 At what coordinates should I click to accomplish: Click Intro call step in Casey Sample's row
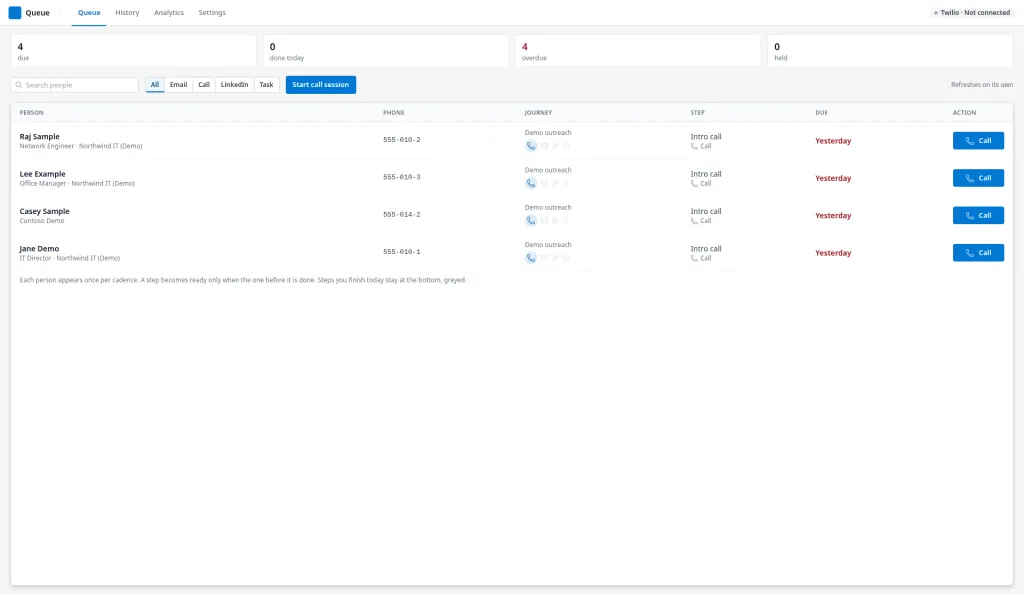tap(706, 211)
